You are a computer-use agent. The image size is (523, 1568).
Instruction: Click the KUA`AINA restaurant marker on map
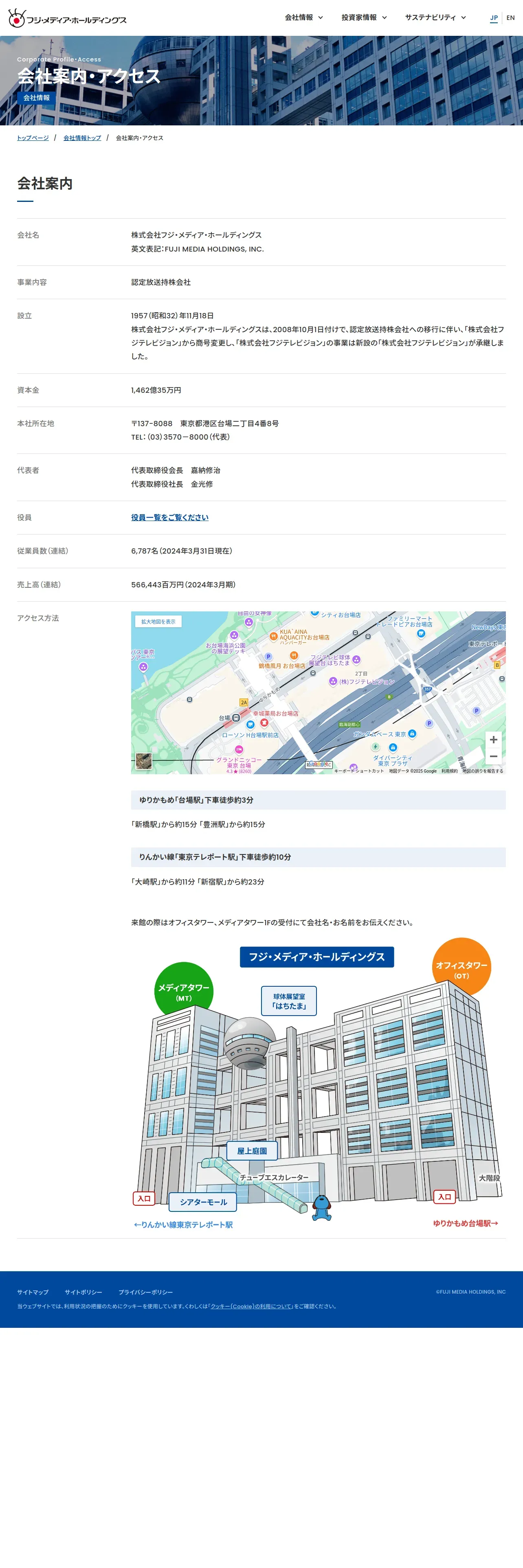273,636
